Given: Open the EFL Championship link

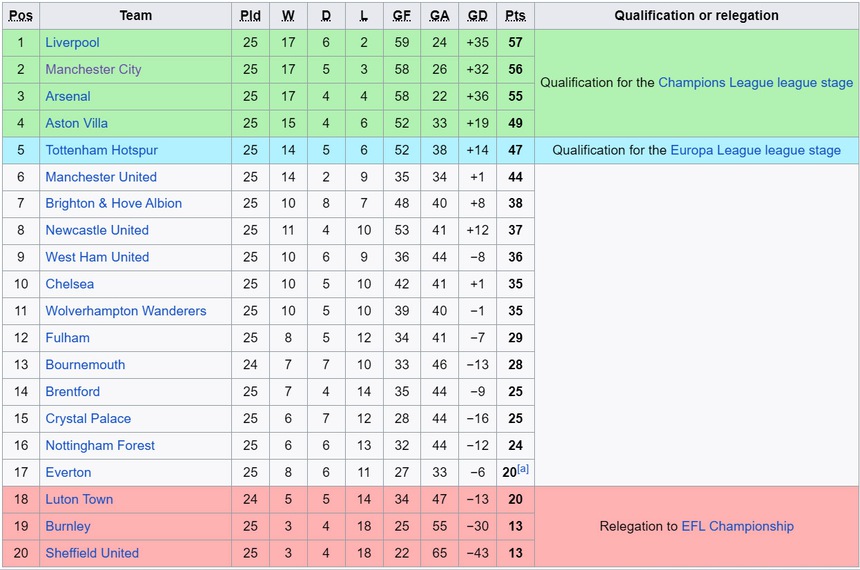Looking at the screenshot, I should point(737,526).
